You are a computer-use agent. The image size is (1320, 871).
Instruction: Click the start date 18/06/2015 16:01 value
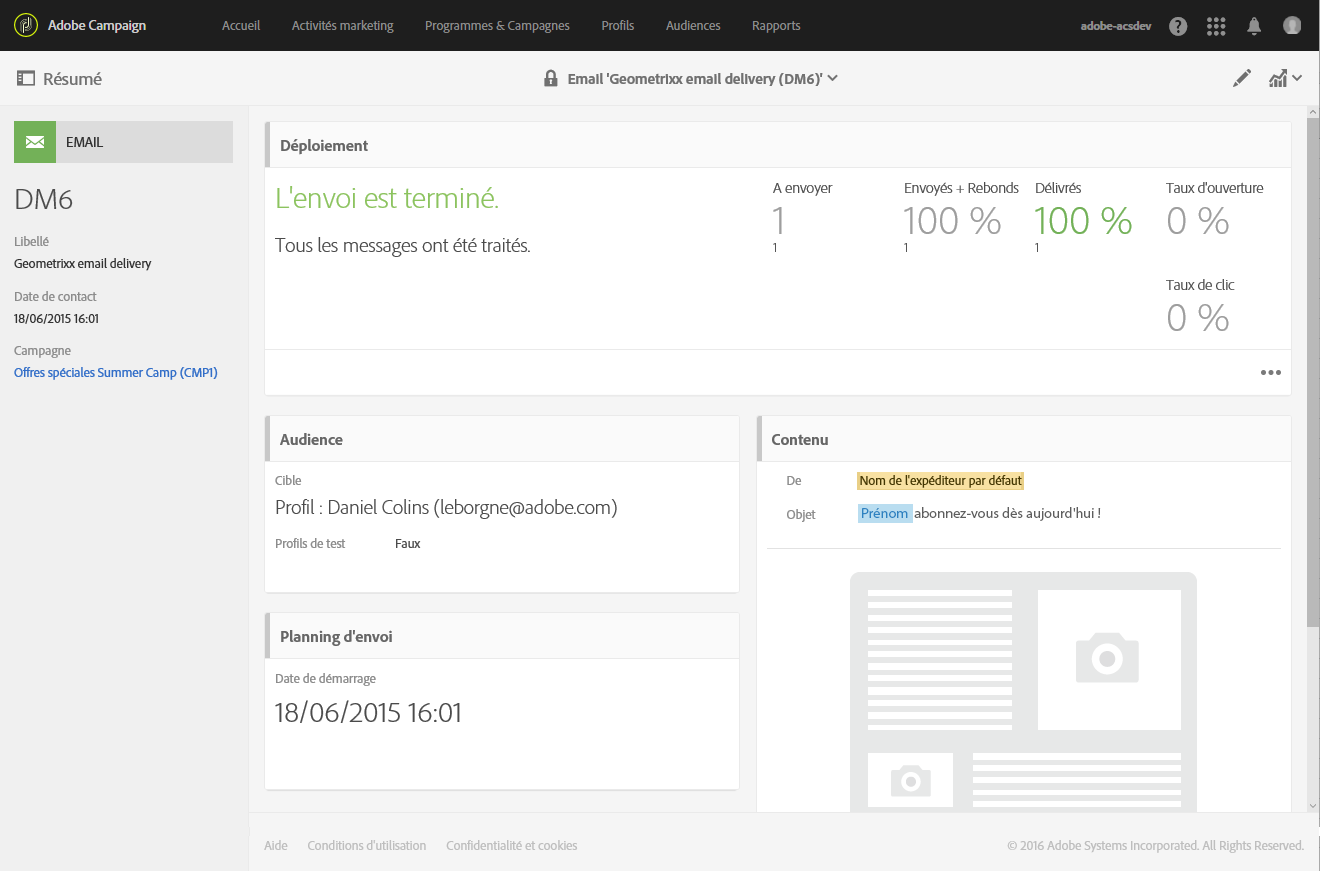(368, 713)
